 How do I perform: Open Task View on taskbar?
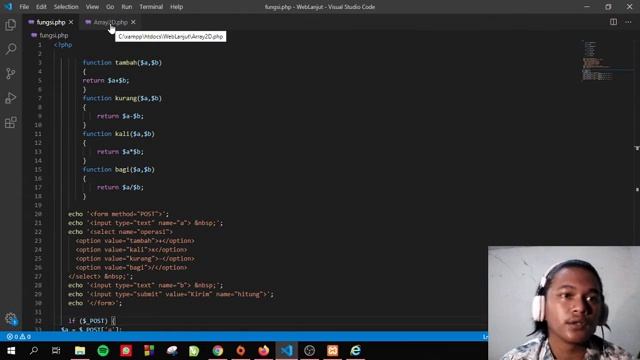[56, 351]
